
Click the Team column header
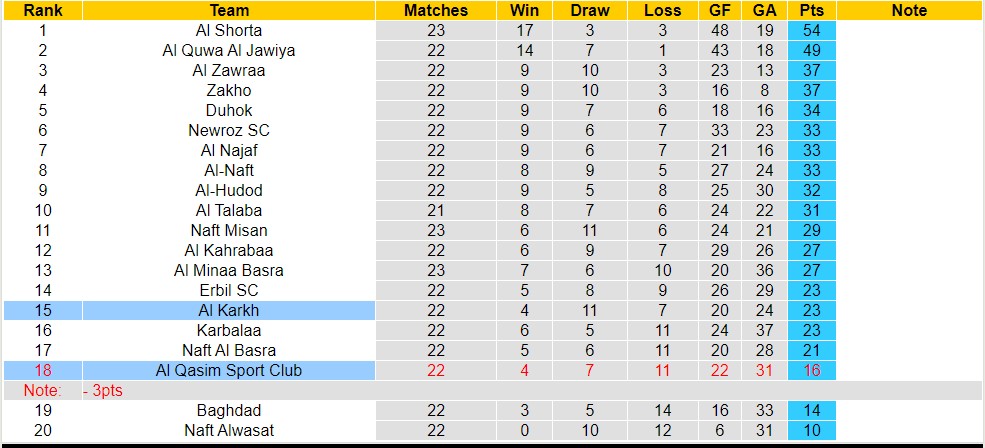click(x=229, y=10)
